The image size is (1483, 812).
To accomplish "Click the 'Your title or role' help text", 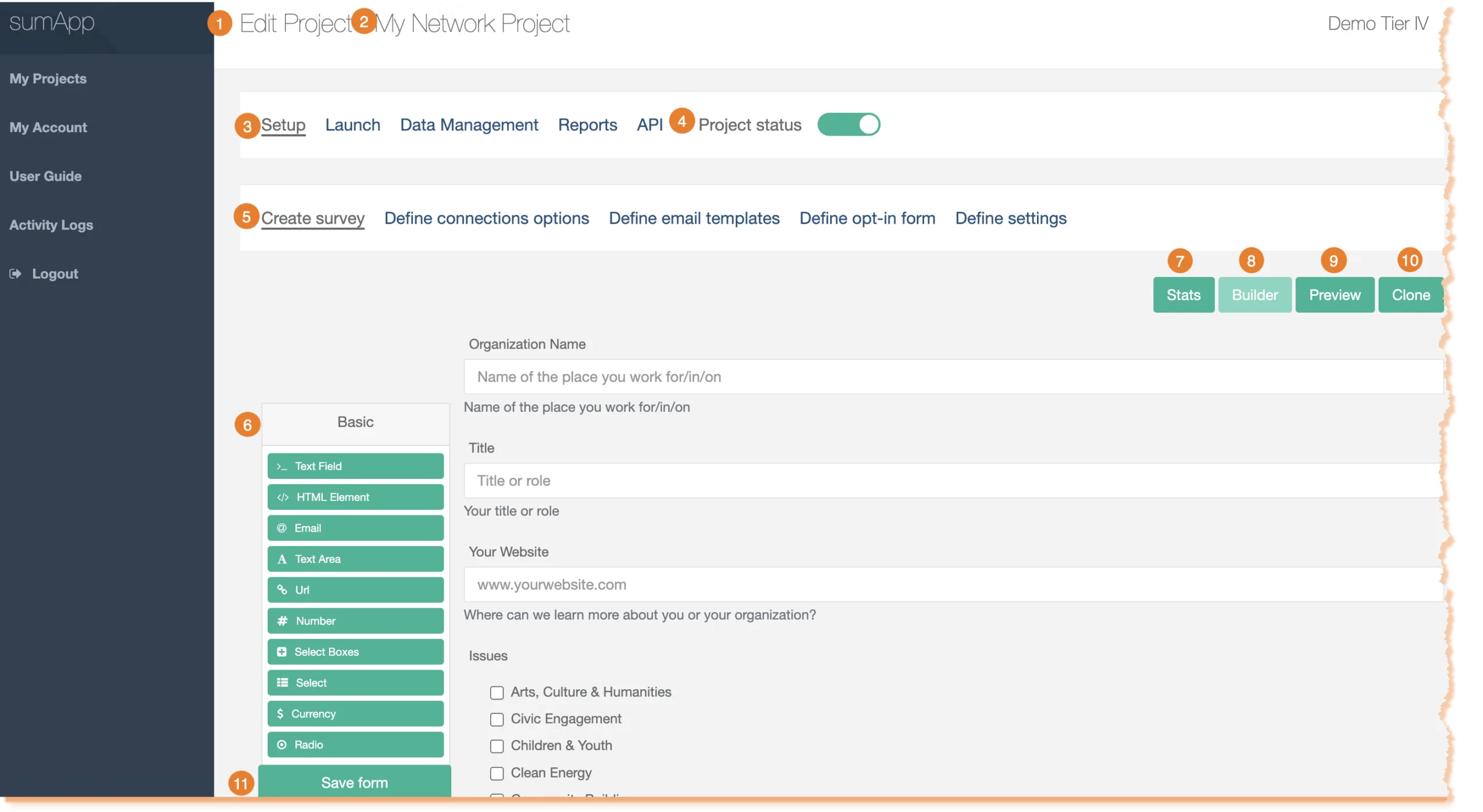I will (512, 511).
